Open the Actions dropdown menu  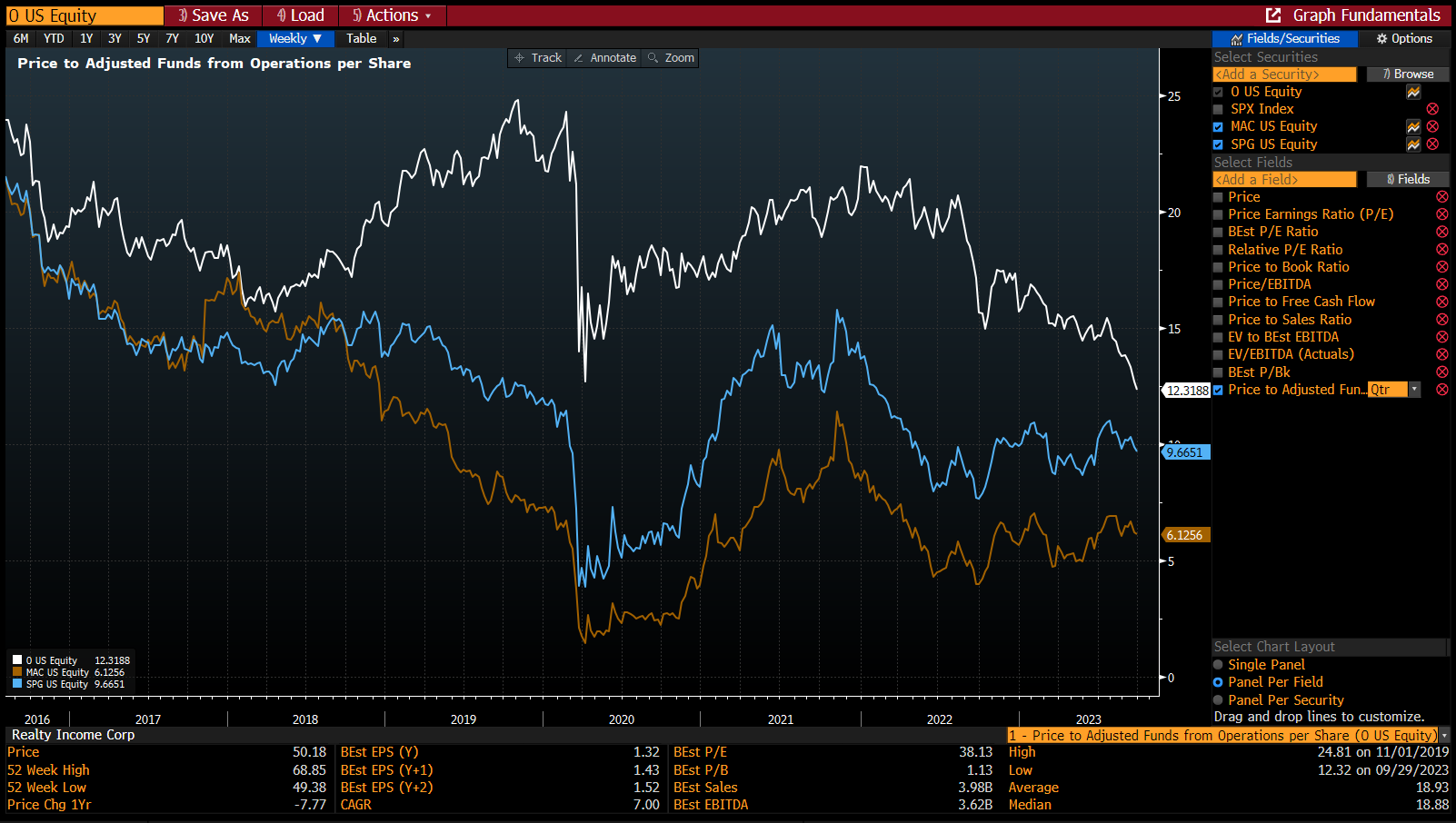pos(392,15)
